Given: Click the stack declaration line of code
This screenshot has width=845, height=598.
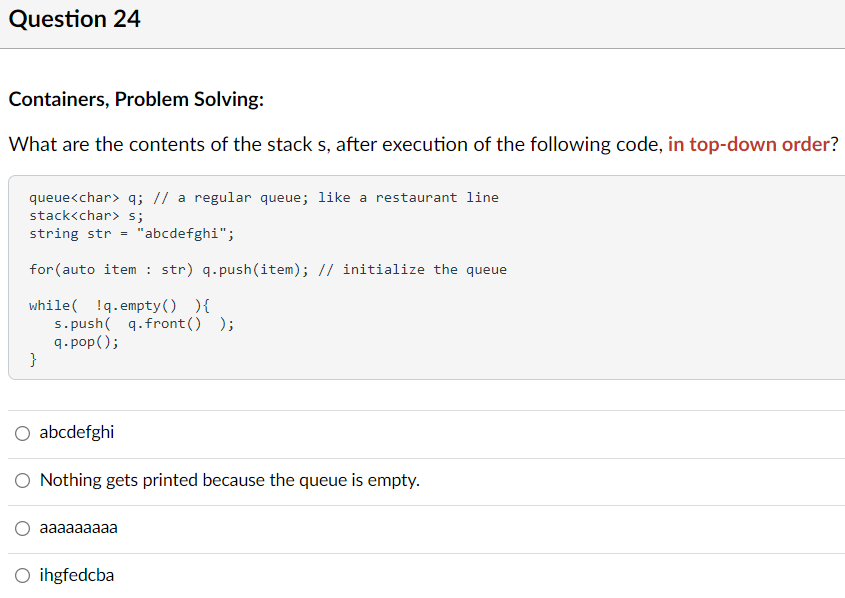Looking at the screenshot, I should pos(87,215).
